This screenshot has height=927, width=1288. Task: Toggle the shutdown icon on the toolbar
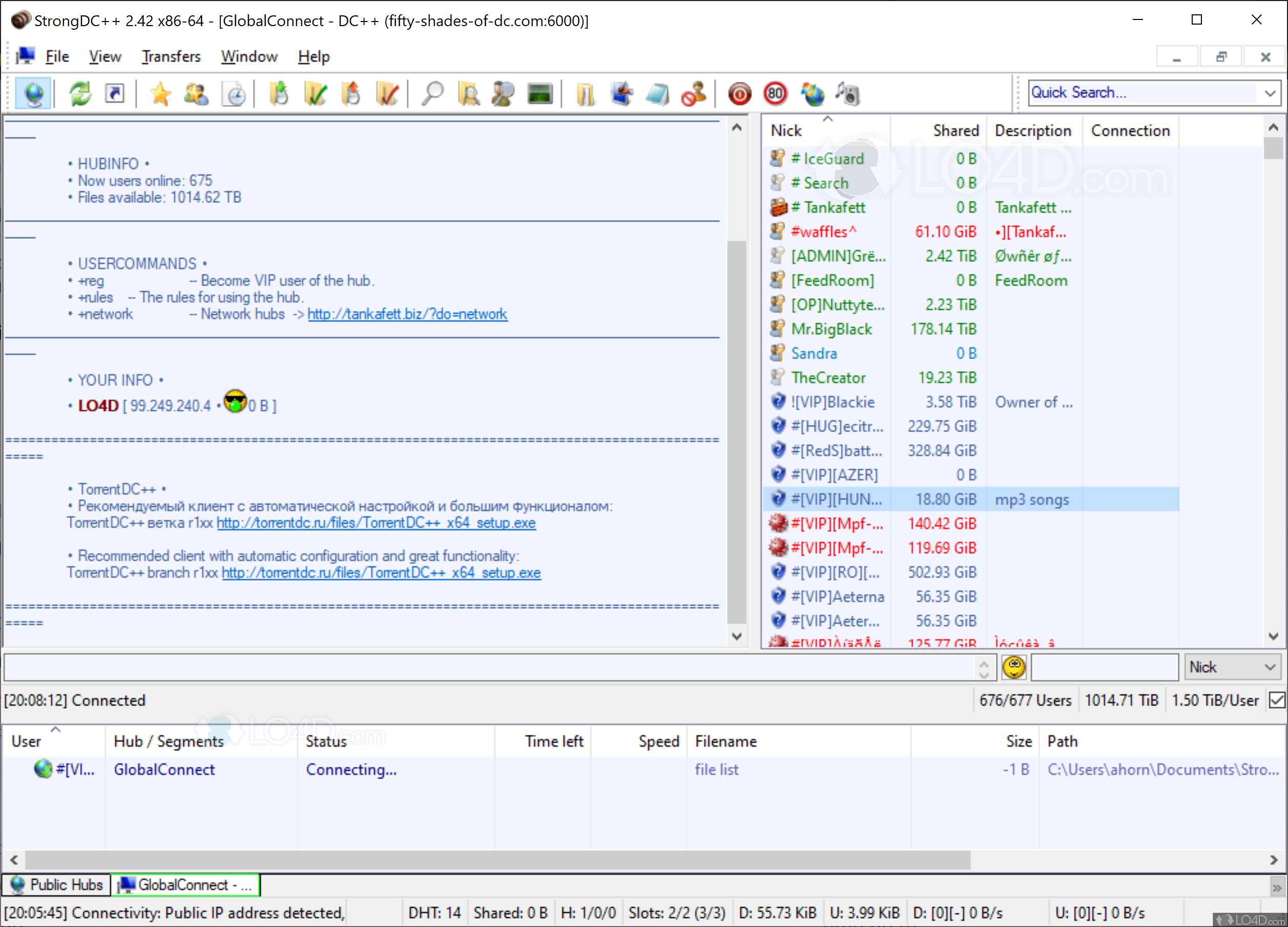click(739, 93)
